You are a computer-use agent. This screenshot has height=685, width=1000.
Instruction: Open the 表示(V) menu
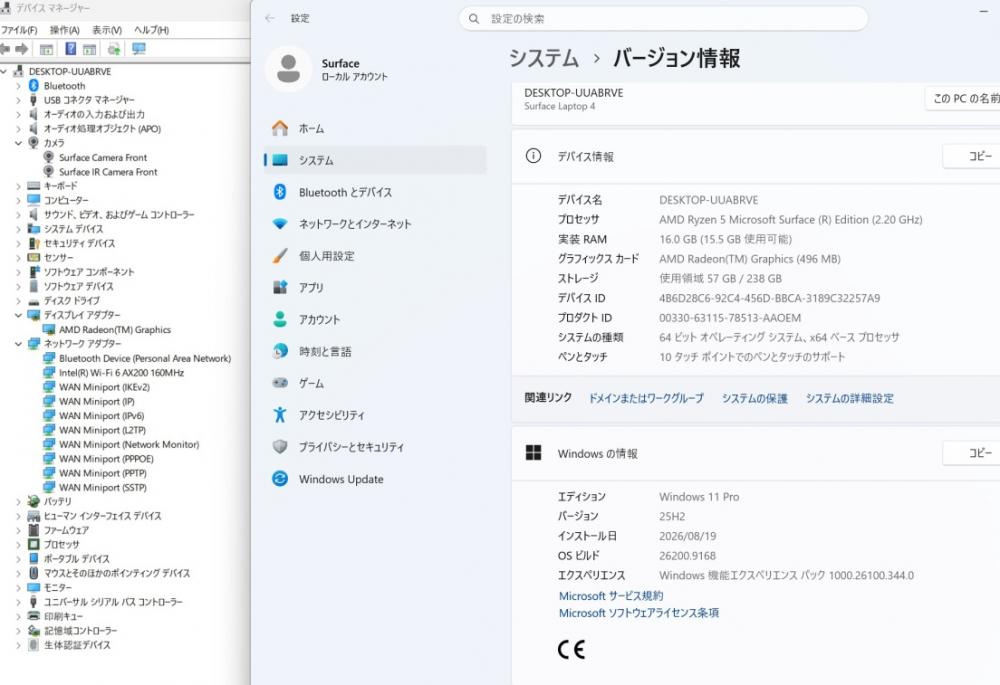[x=107, y=30]
